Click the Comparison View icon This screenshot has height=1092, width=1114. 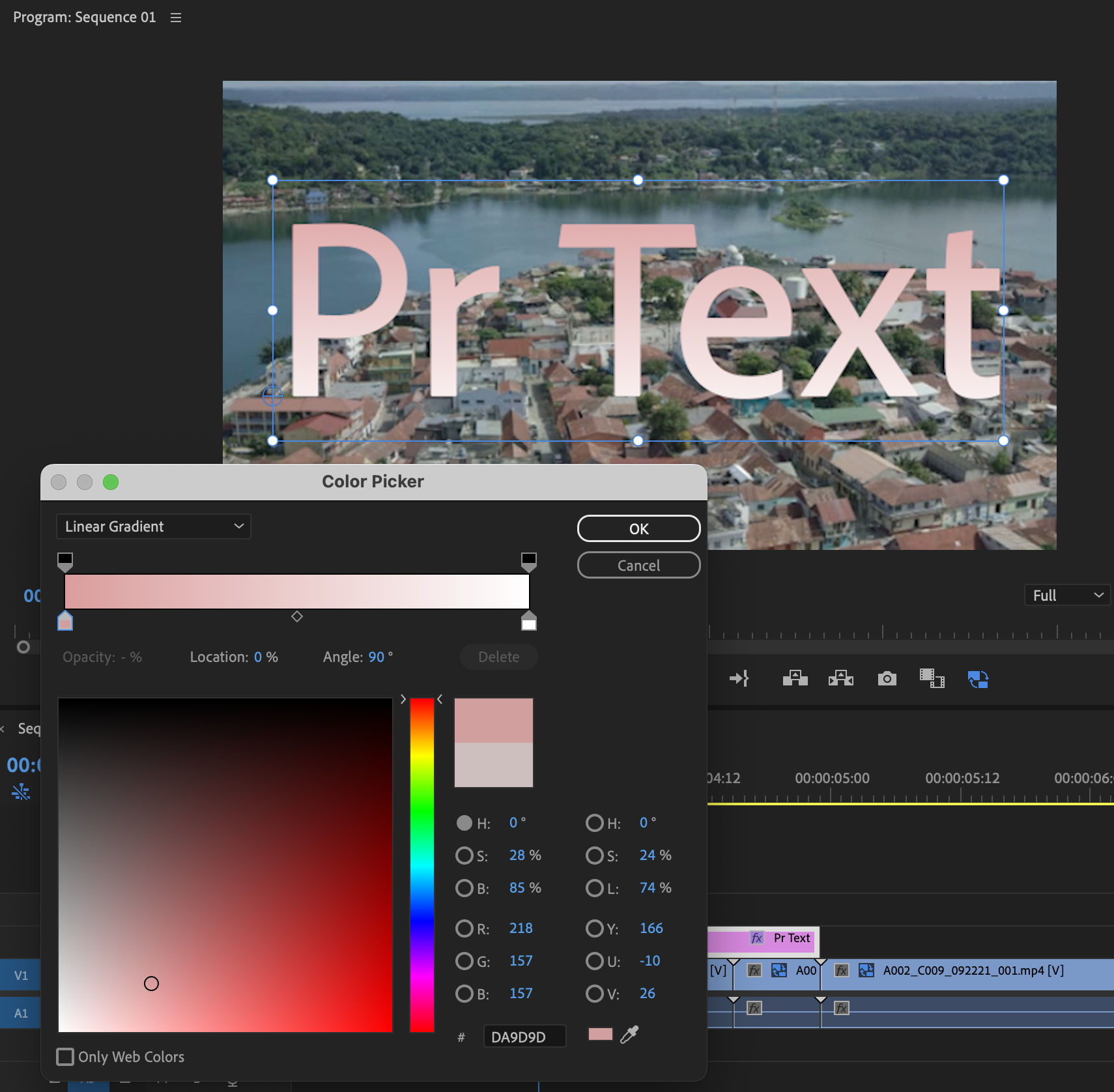pos(932,679)
